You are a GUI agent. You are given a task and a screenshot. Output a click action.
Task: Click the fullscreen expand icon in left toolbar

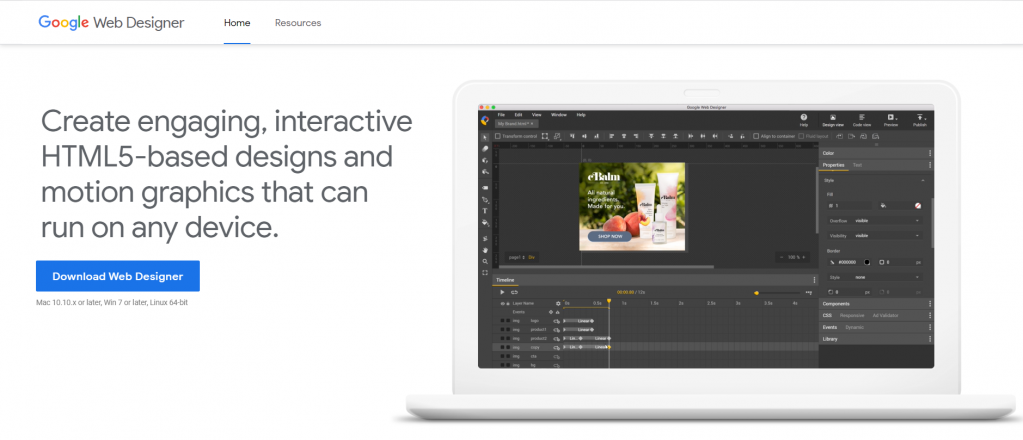485,272
